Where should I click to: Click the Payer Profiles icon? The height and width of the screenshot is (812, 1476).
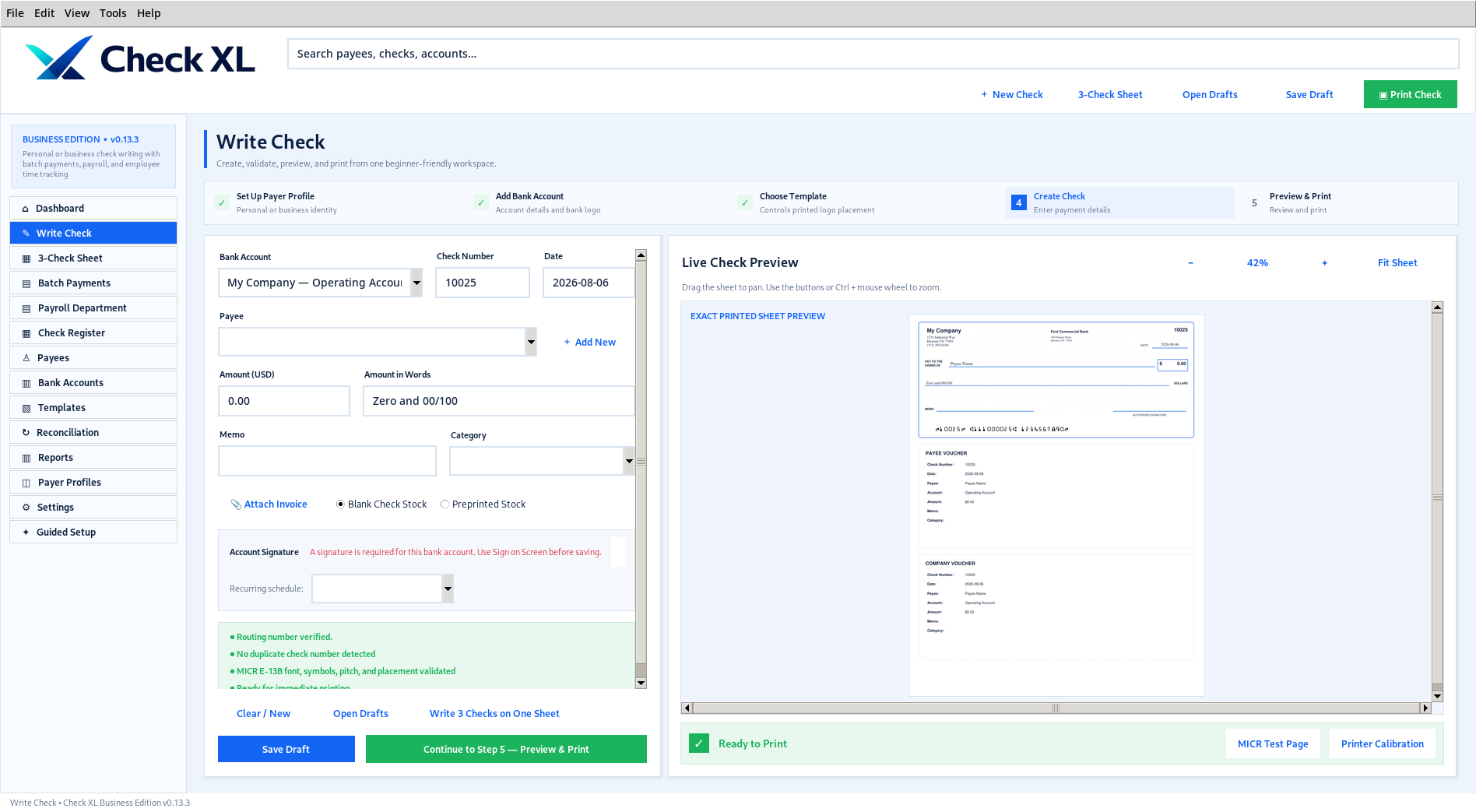[x=26, y=483]
